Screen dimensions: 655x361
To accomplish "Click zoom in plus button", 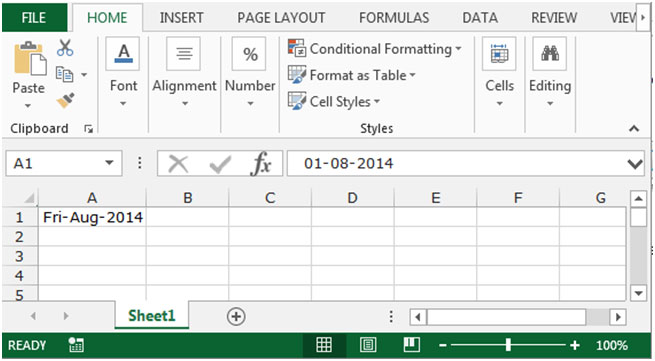I will click(575, 345).
